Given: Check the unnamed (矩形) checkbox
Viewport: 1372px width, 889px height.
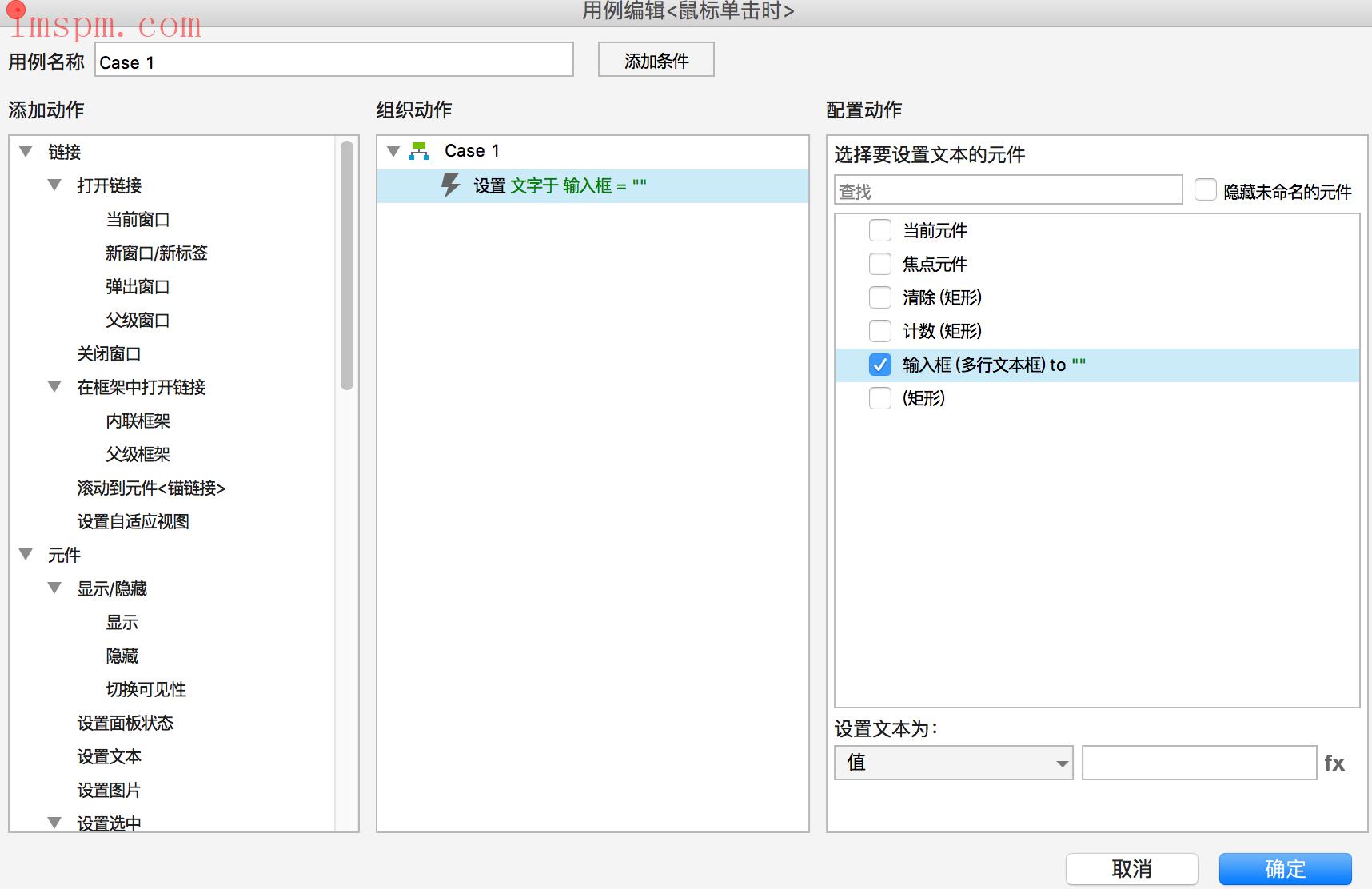Looking at the screenshot, I should (880, 398).
